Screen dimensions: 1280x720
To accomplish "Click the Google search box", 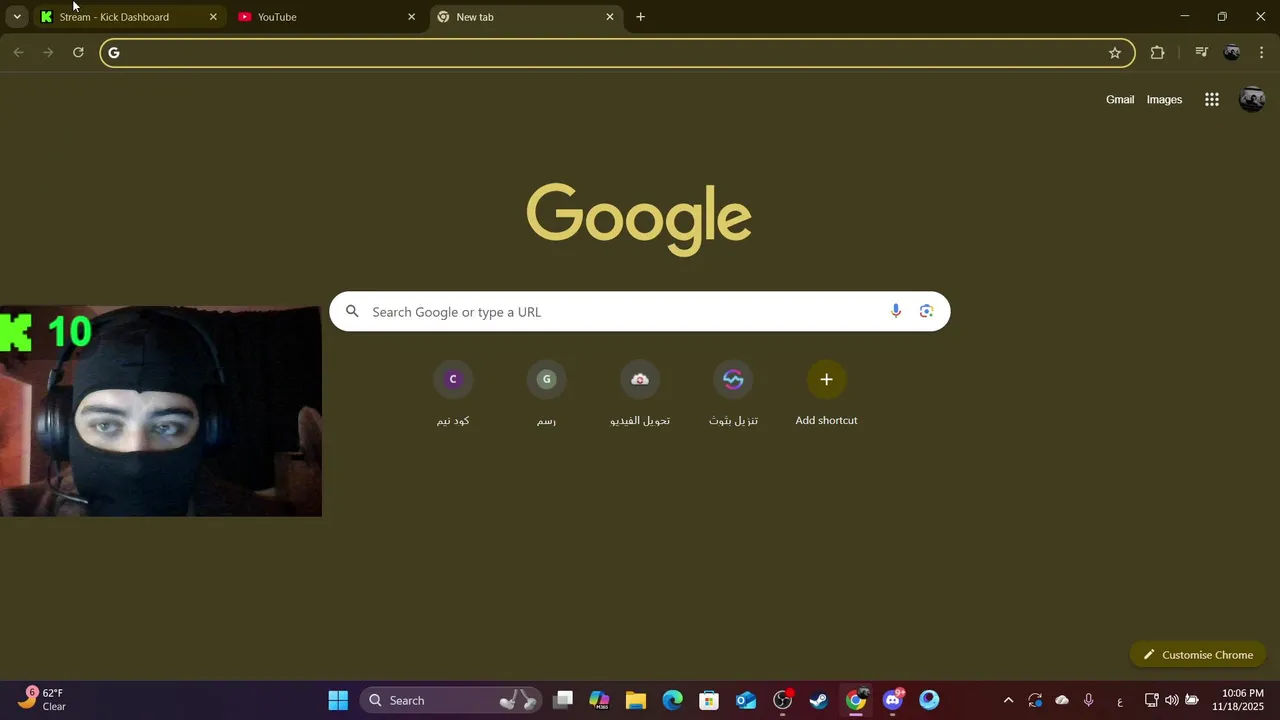I will point(640,312).
